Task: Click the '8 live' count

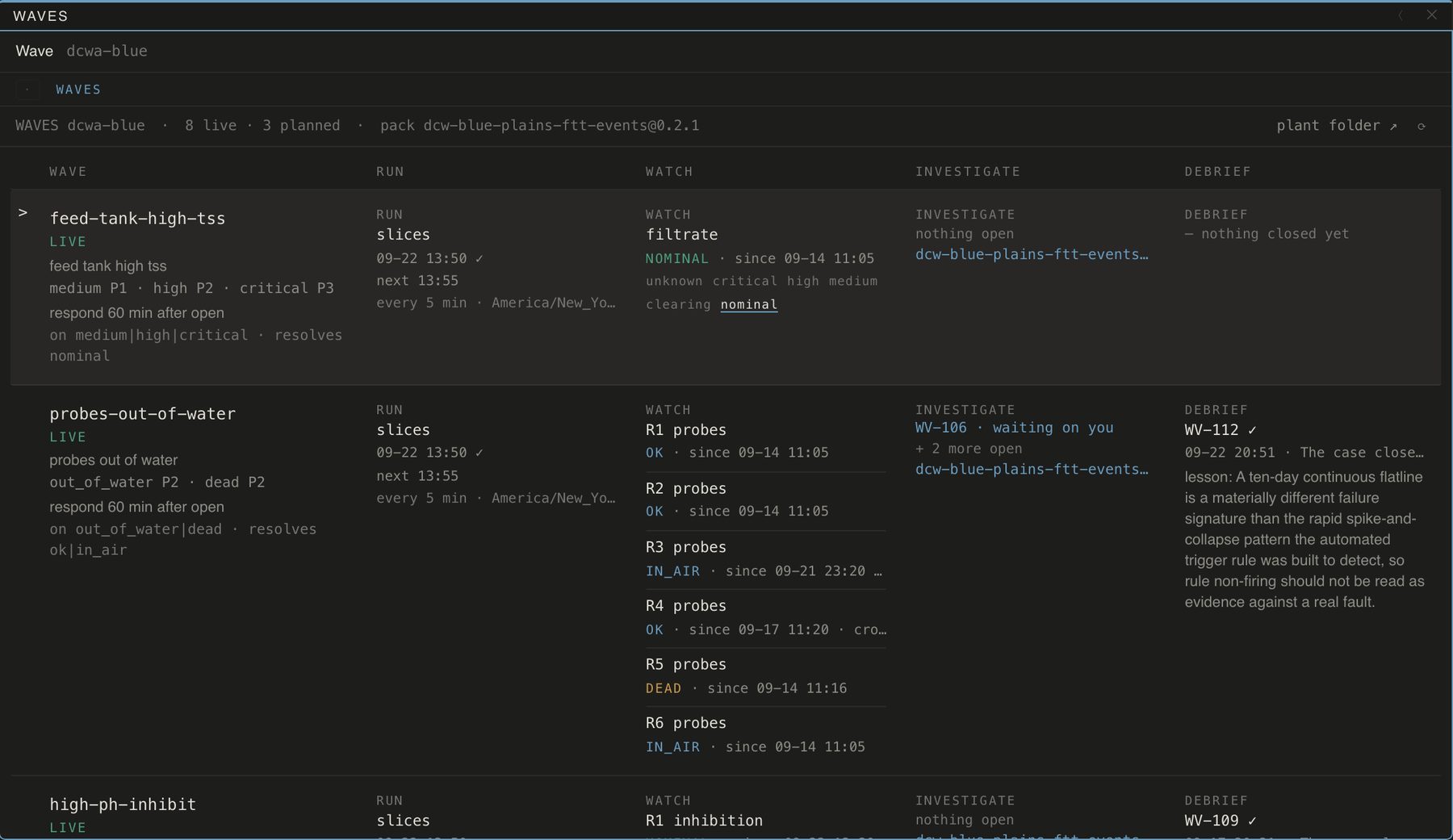Action: click(x=211, y=126)
